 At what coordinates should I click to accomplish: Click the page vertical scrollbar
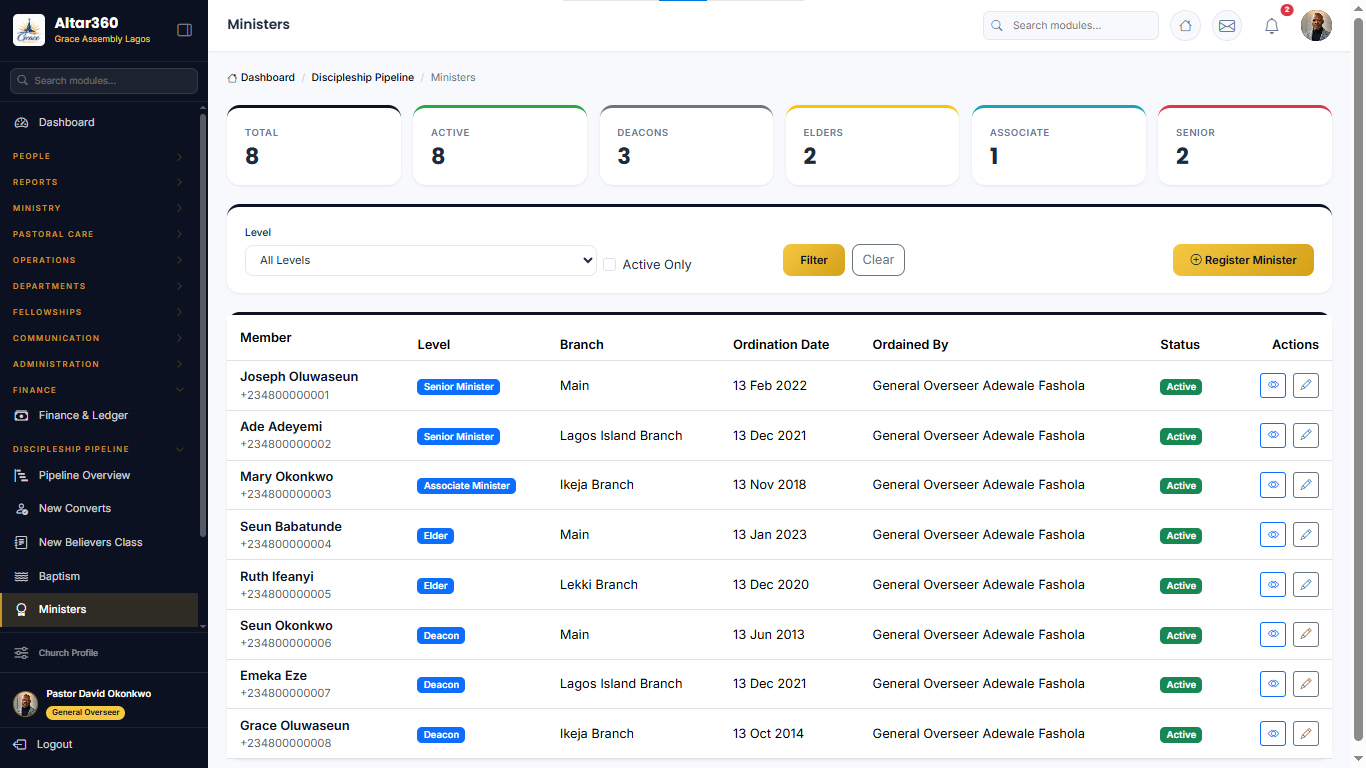click(x=1358, y=380)
